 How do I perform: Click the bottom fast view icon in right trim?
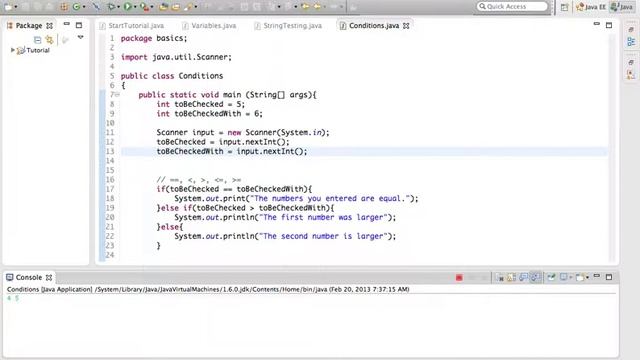(631, 75)
